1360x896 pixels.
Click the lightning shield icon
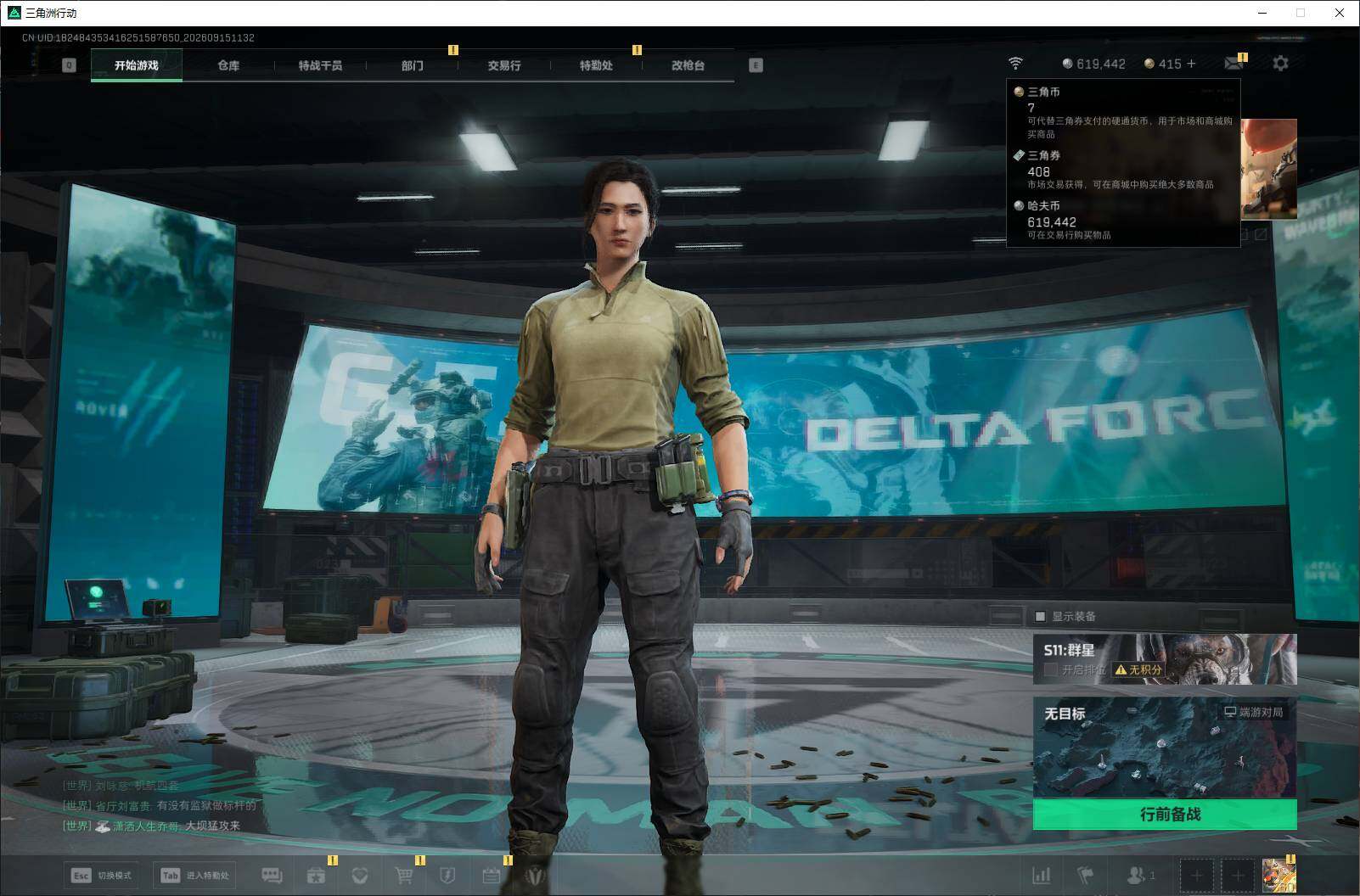[x=447, y=875]
